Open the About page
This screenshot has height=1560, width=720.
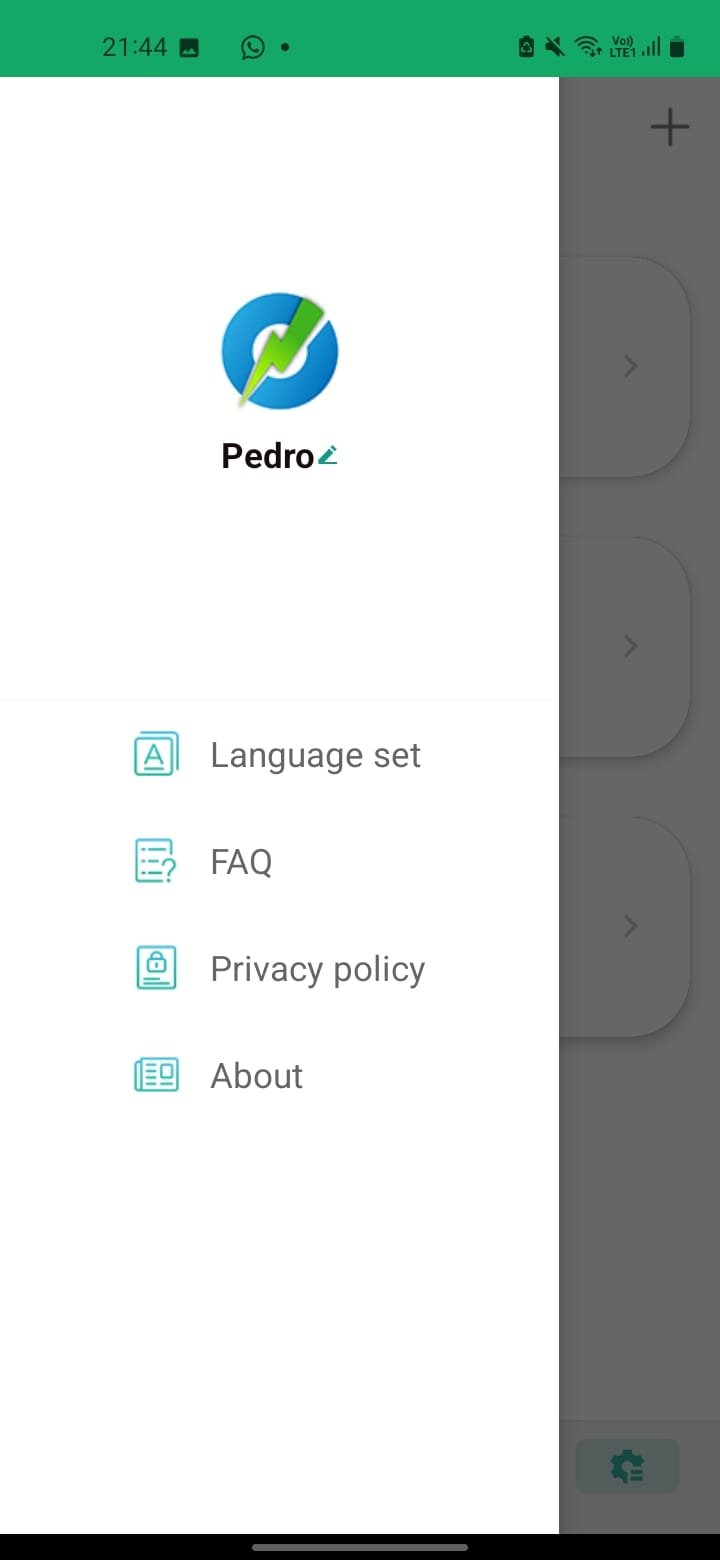click(256, 1076)
